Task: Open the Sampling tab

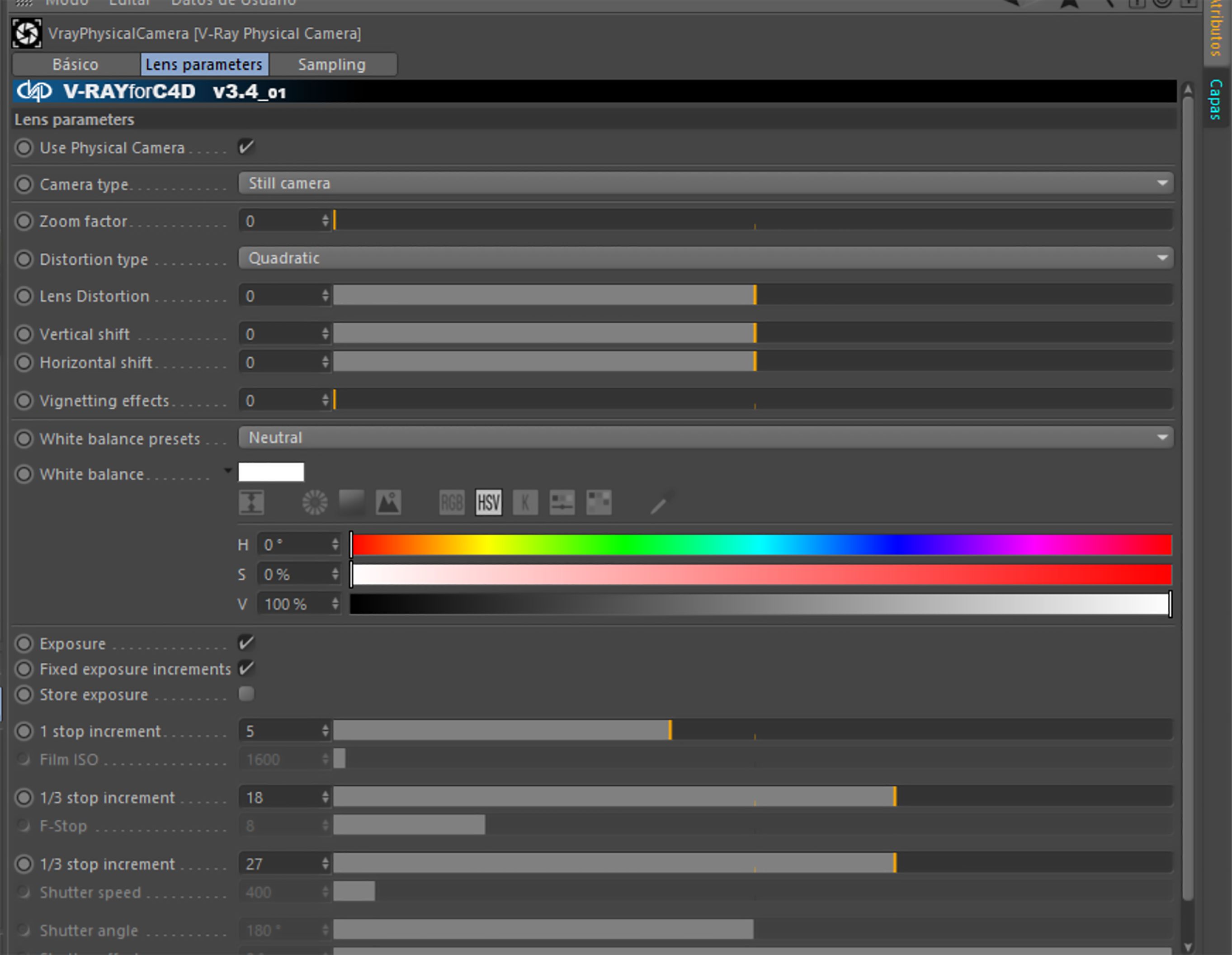Action: tap(332, 64)
